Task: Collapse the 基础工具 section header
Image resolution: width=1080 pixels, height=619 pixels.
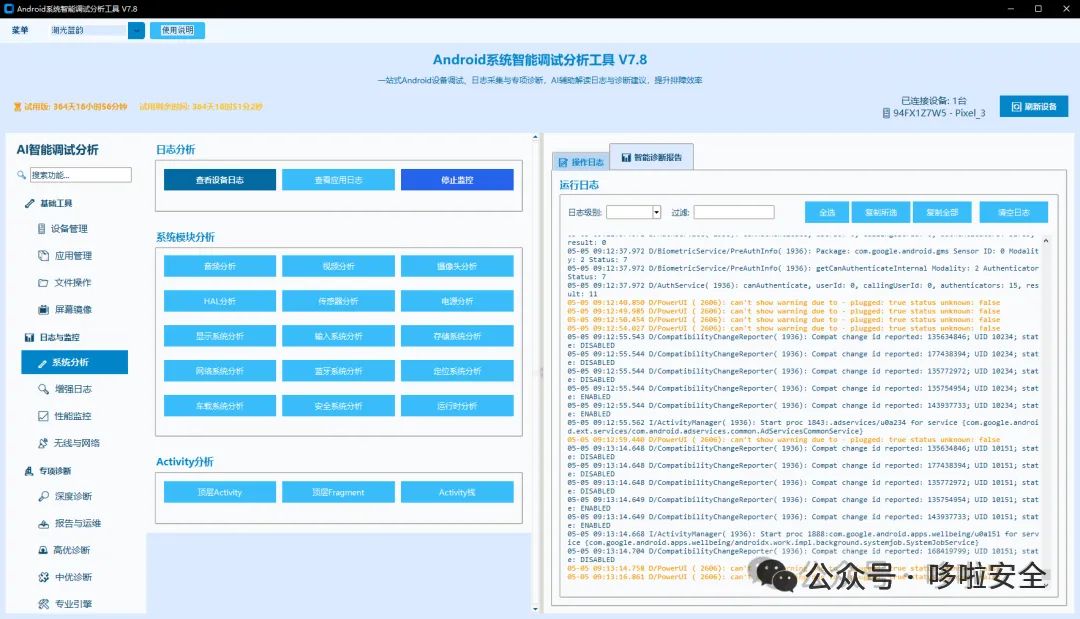Action: (48, 203)
